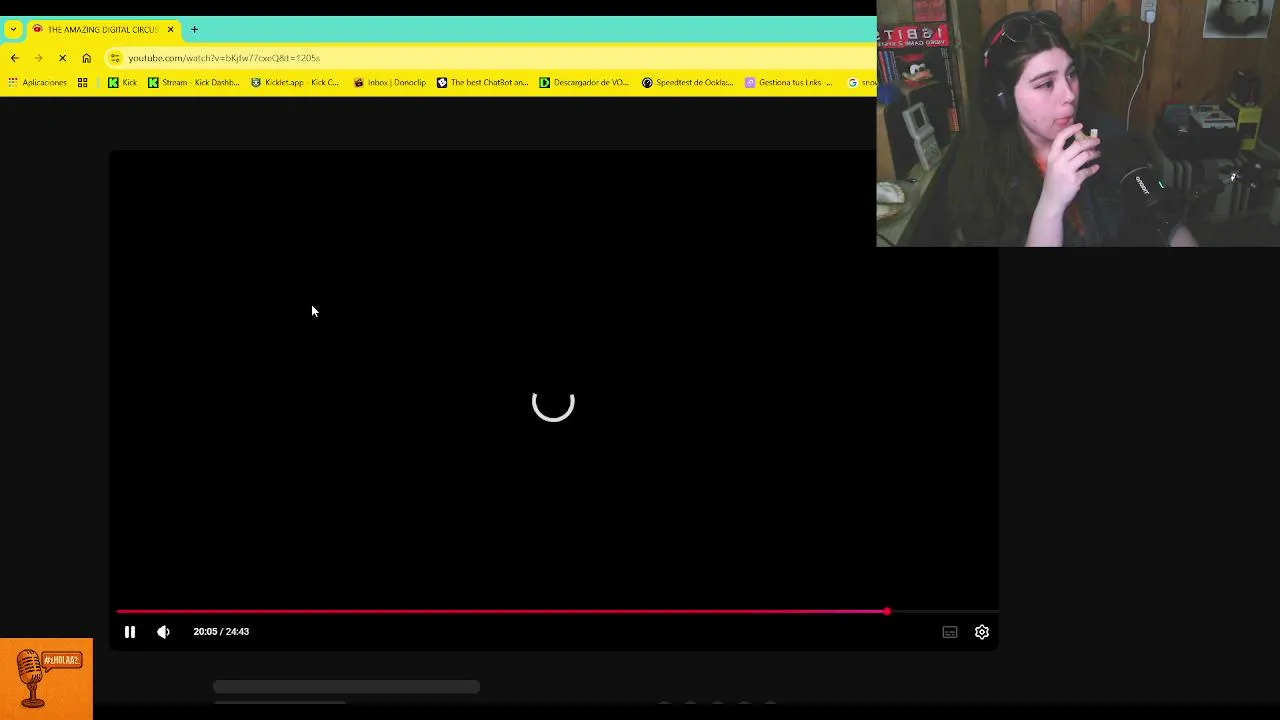Open the video settings gear

coord(982,632)
